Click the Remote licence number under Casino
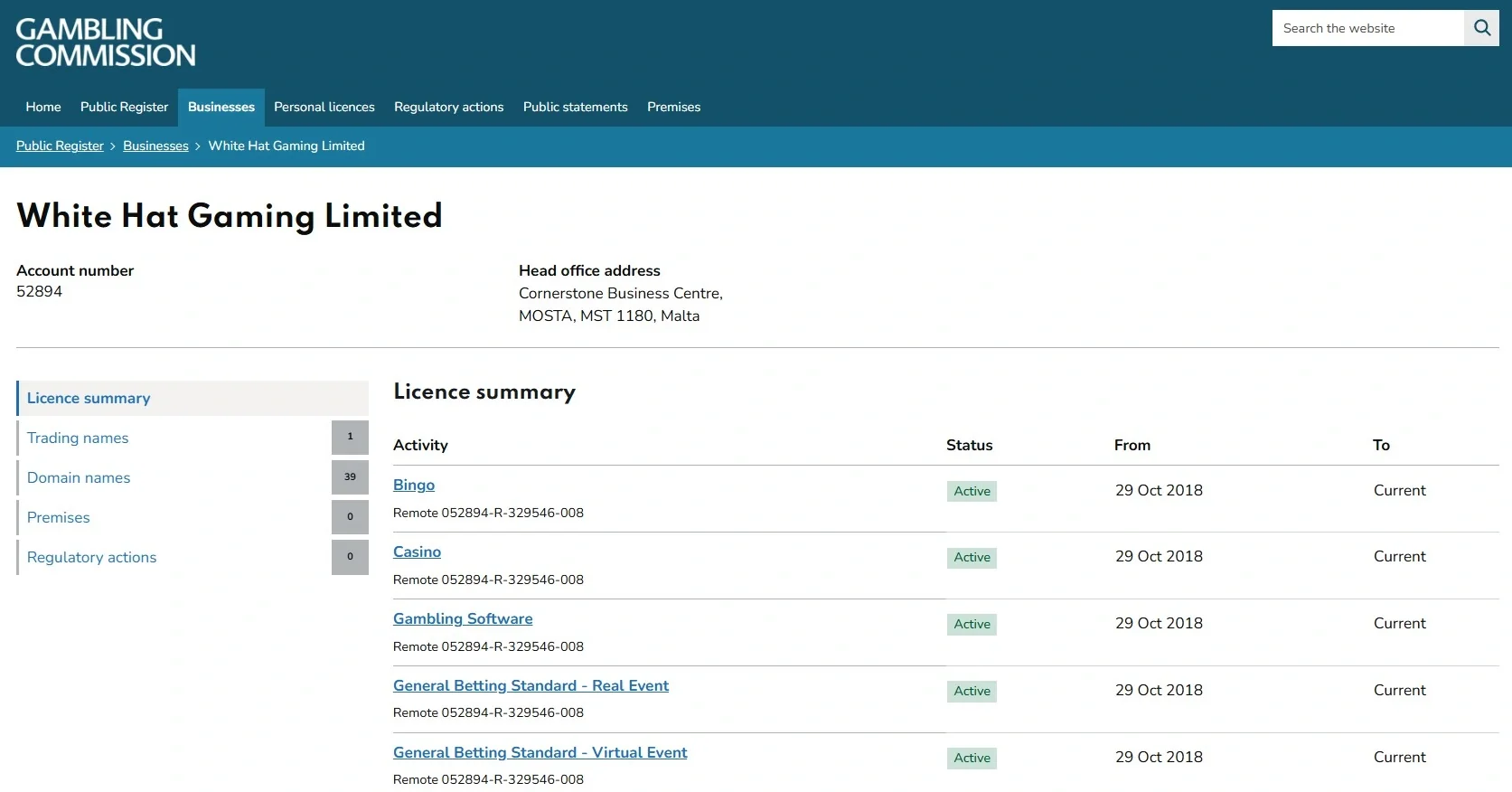Screen dimensions: 1512x792 [x=488, y=580]
